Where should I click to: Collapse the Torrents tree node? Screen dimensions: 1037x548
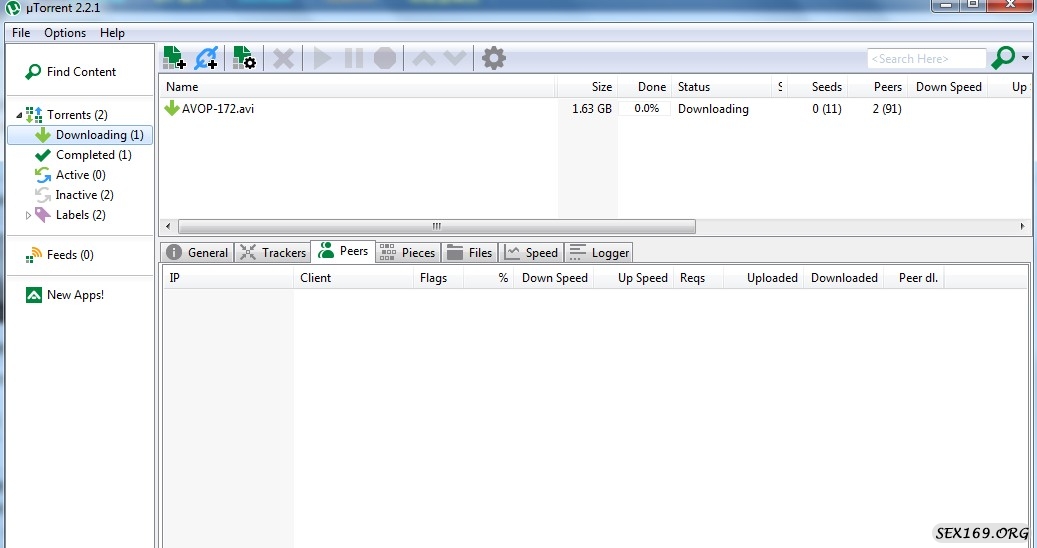pyautogui.click(x=19, y=115)
